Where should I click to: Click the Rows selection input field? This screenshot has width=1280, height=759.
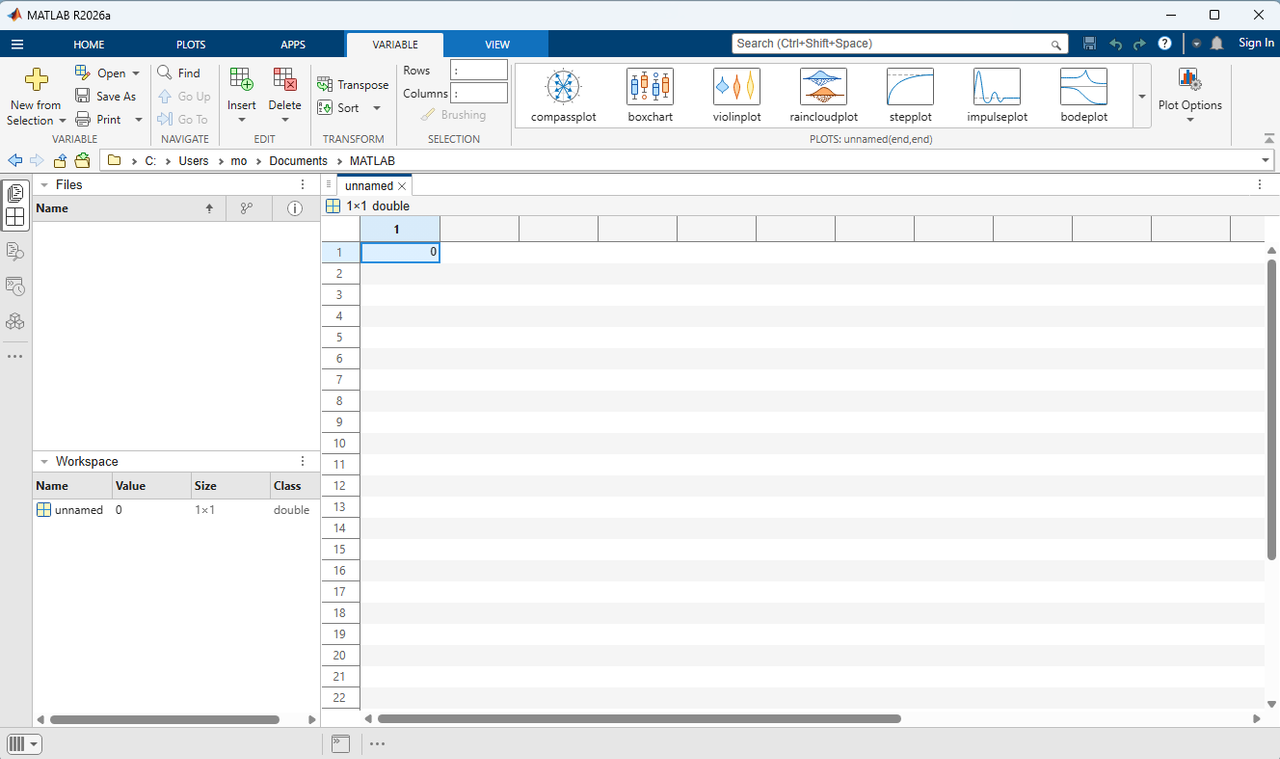click(x=479, y=70)
